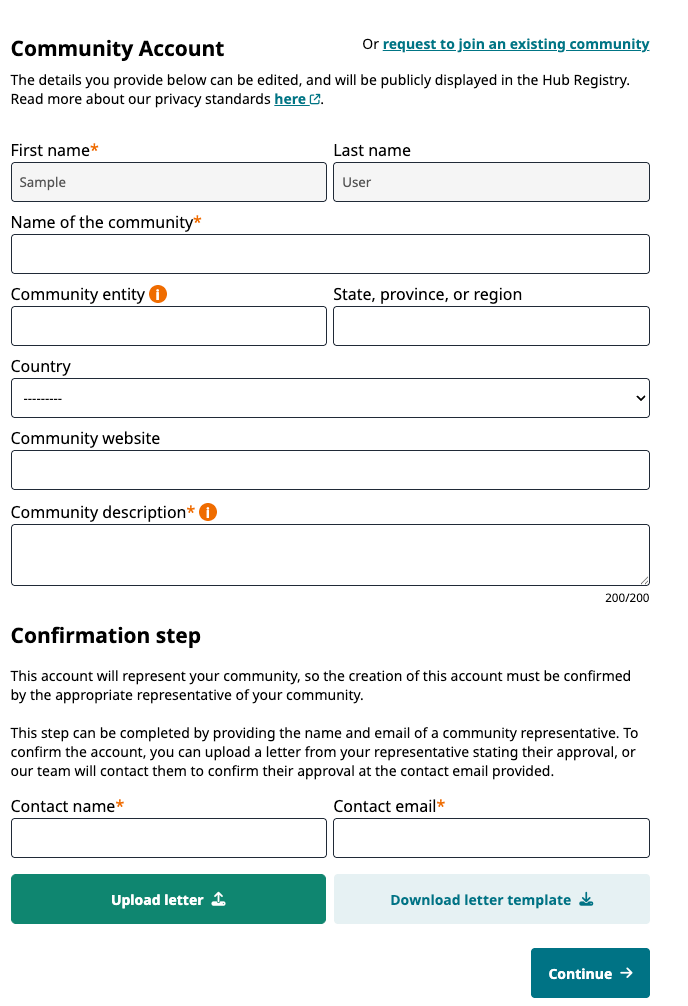
Task: Click inside the Community description textarea
Action: 330,555
